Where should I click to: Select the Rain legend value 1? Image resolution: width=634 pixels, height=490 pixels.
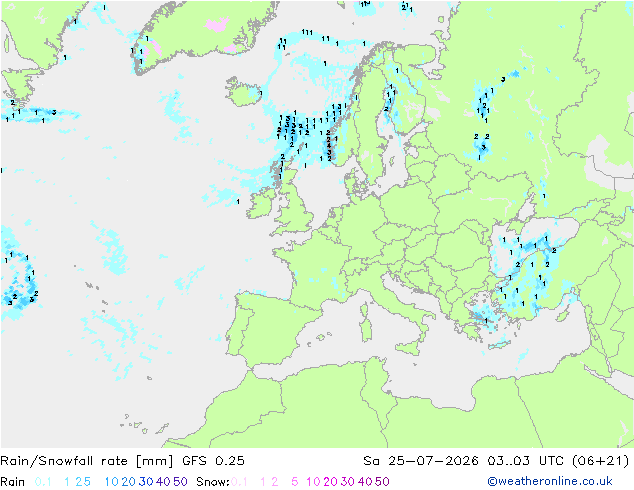(67, 482)
